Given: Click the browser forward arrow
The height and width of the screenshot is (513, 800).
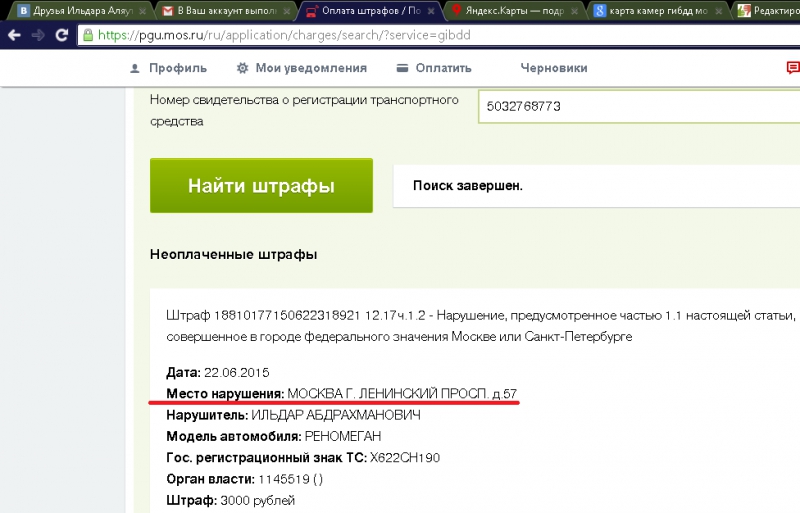Looking at the screenshot, I should click(x=38, y=35).
